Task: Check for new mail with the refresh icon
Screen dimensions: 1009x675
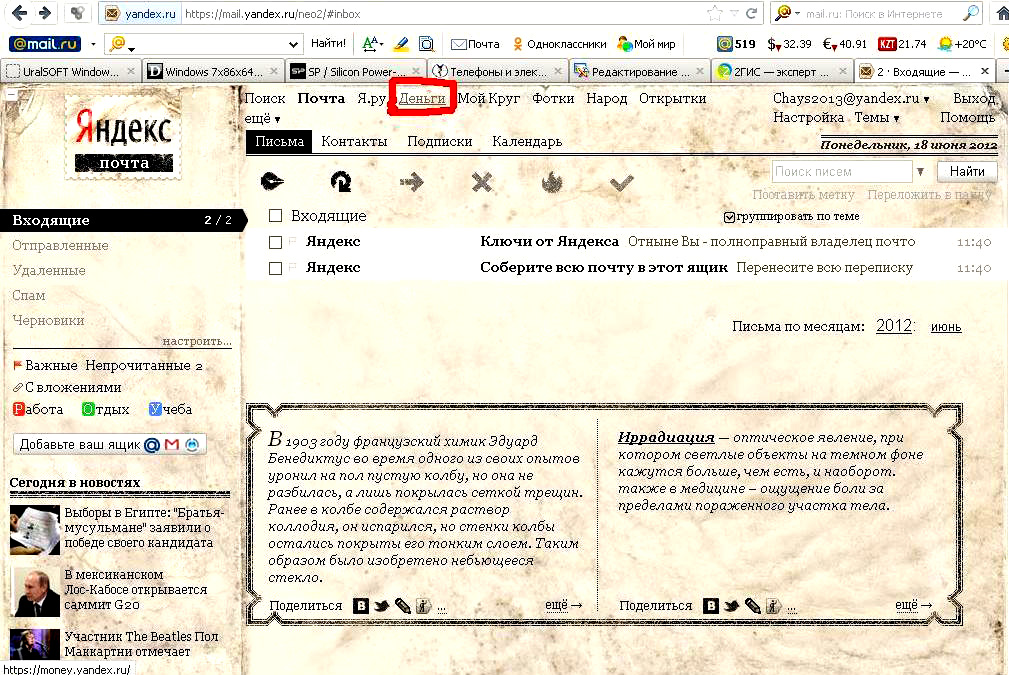Action: pyautogui.click(x=340, y=182)
